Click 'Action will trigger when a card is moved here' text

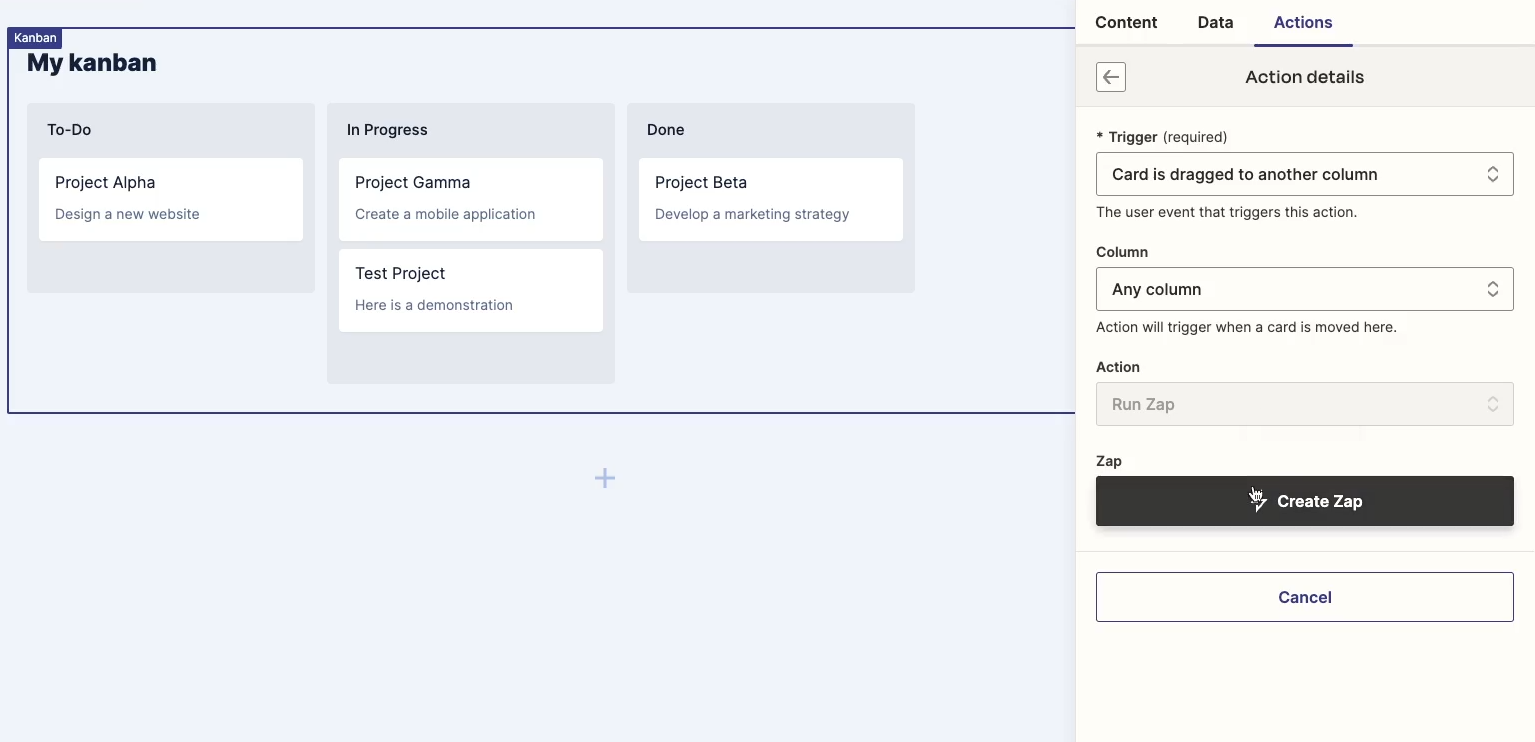1246,327
